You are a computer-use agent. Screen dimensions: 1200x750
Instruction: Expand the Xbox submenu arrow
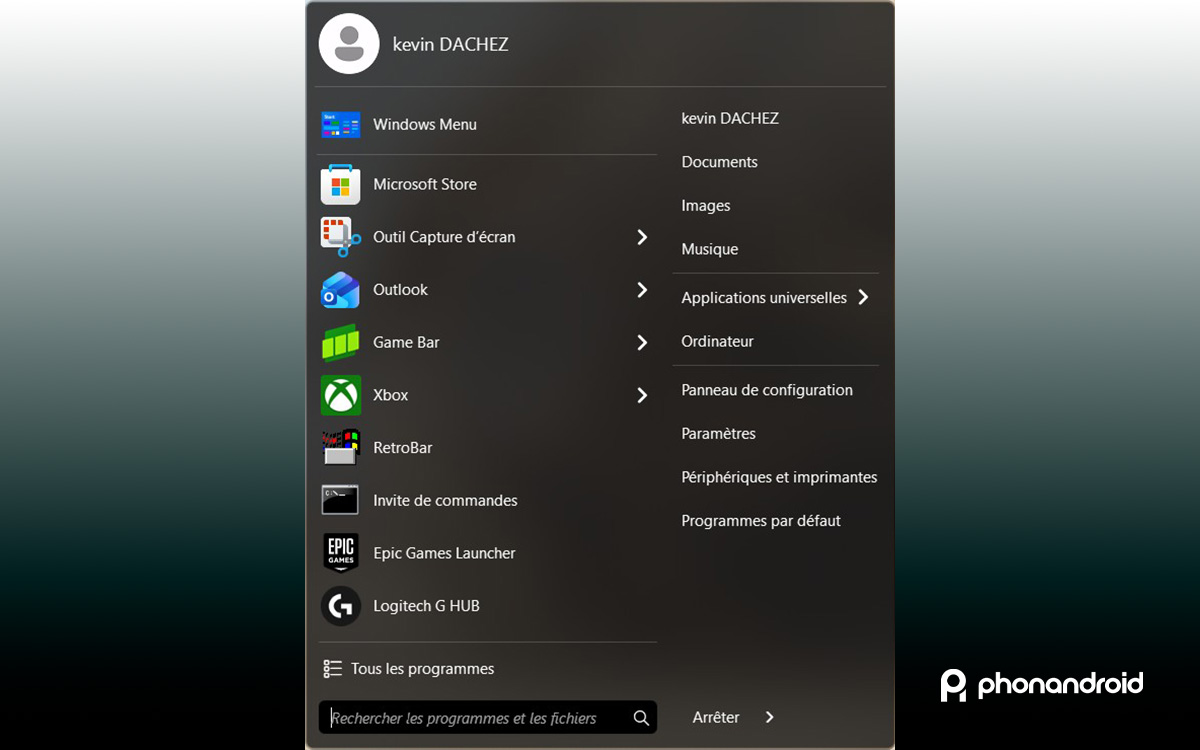[642, 395]
